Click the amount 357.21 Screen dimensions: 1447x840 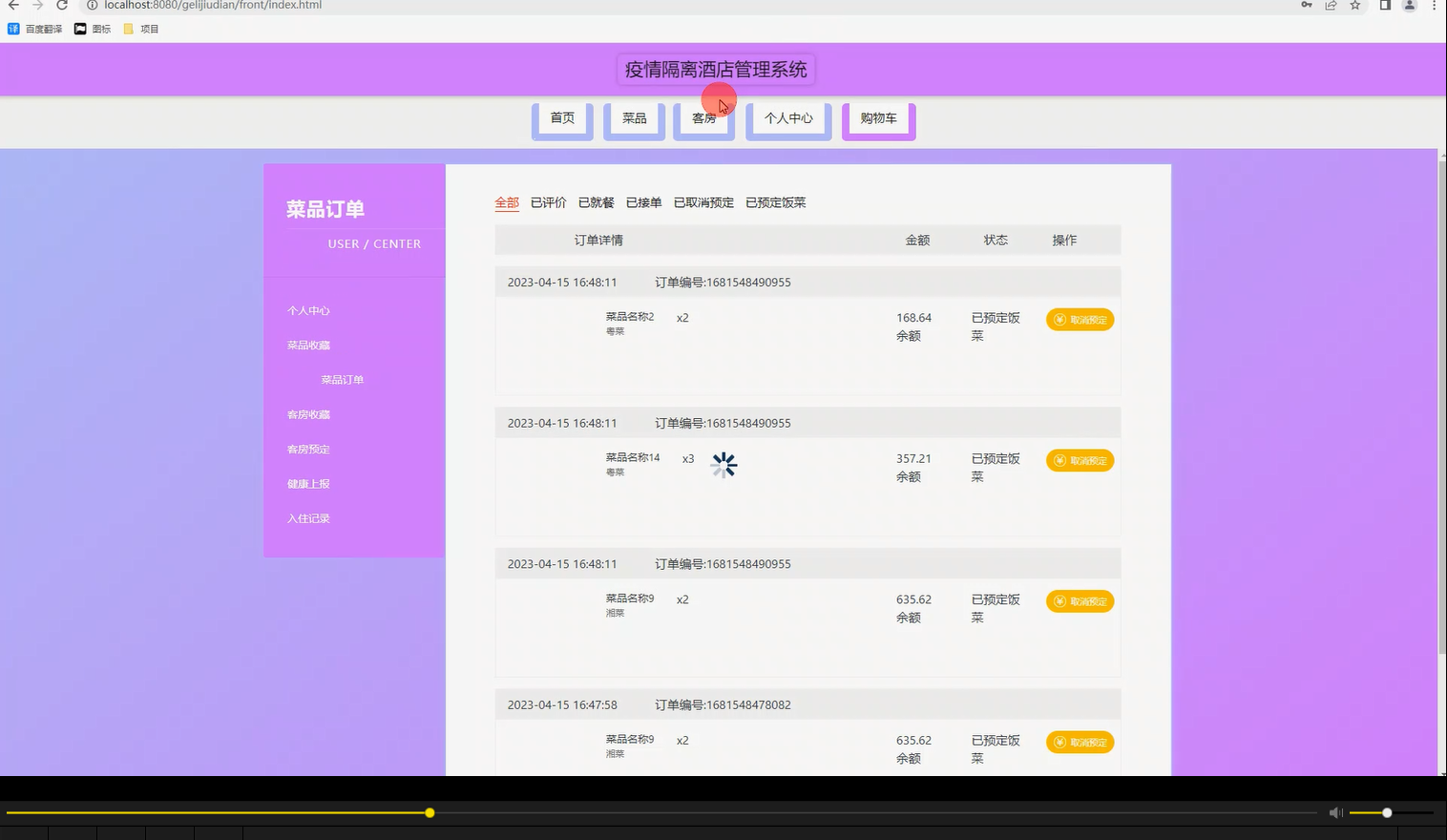913,458
